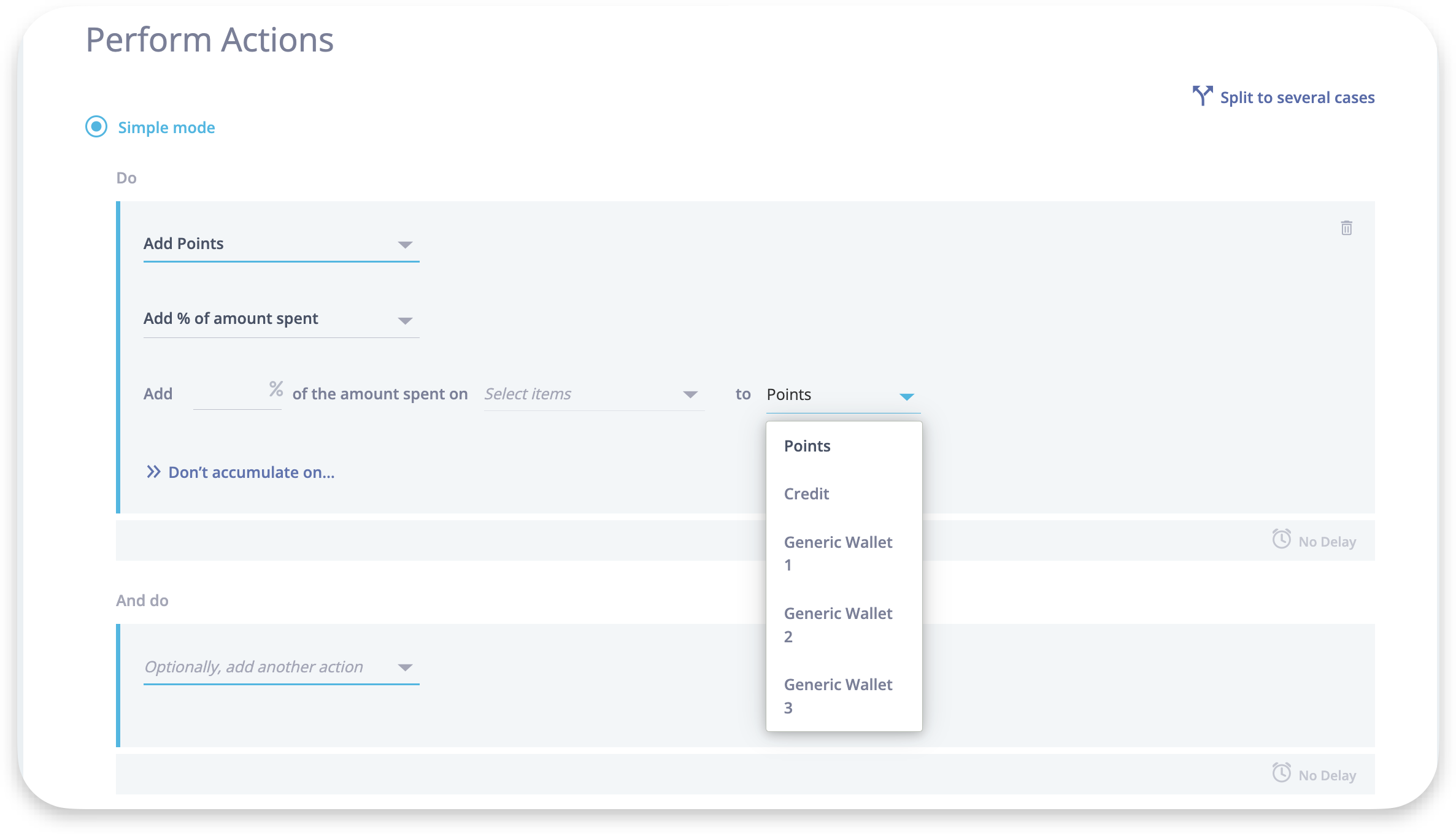Click the Simple mode label text
Viewport: 1456px width, 838px height.
point(166,128)
